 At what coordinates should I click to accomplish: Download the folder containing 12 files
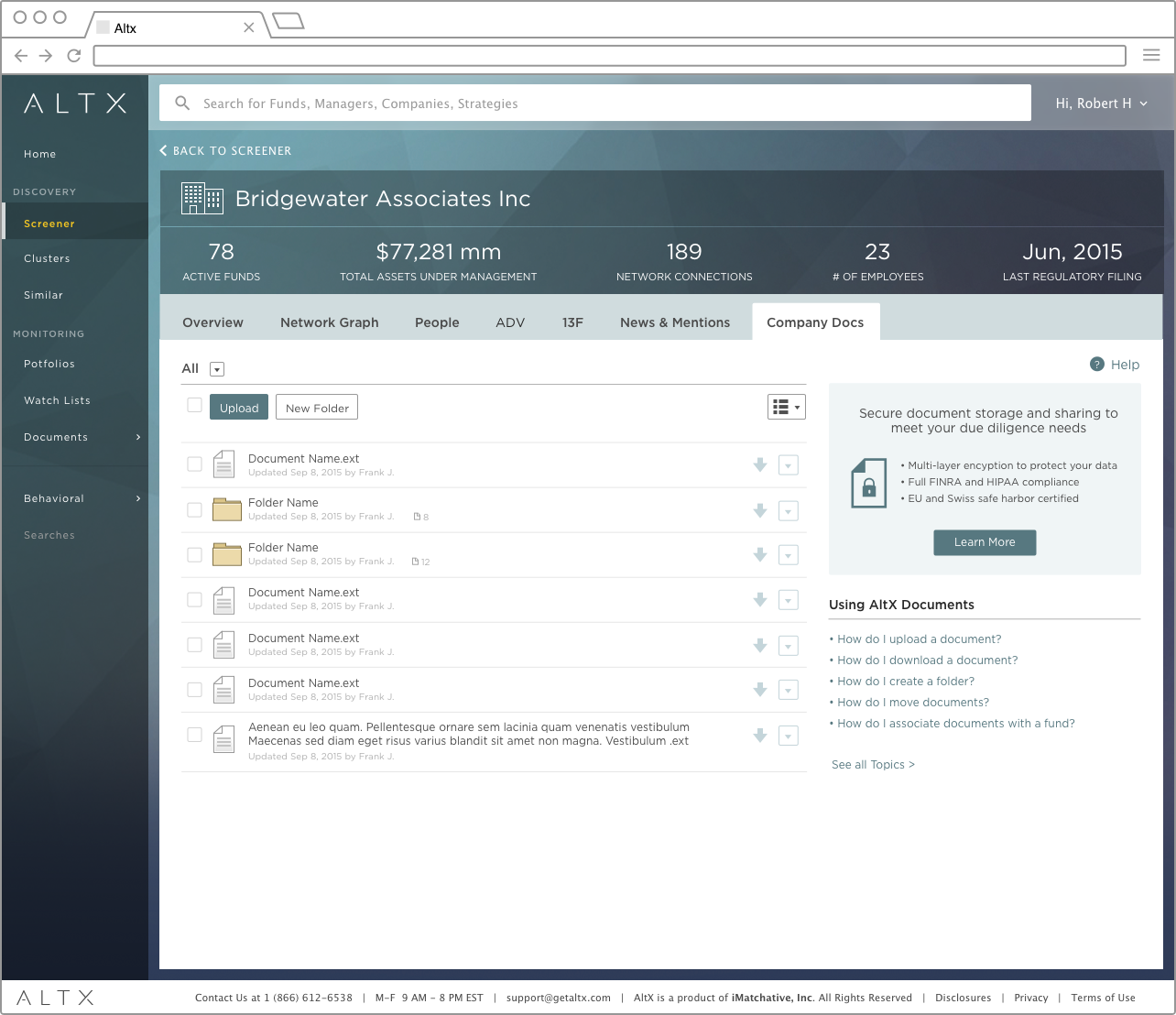click(x=760, y=554)
